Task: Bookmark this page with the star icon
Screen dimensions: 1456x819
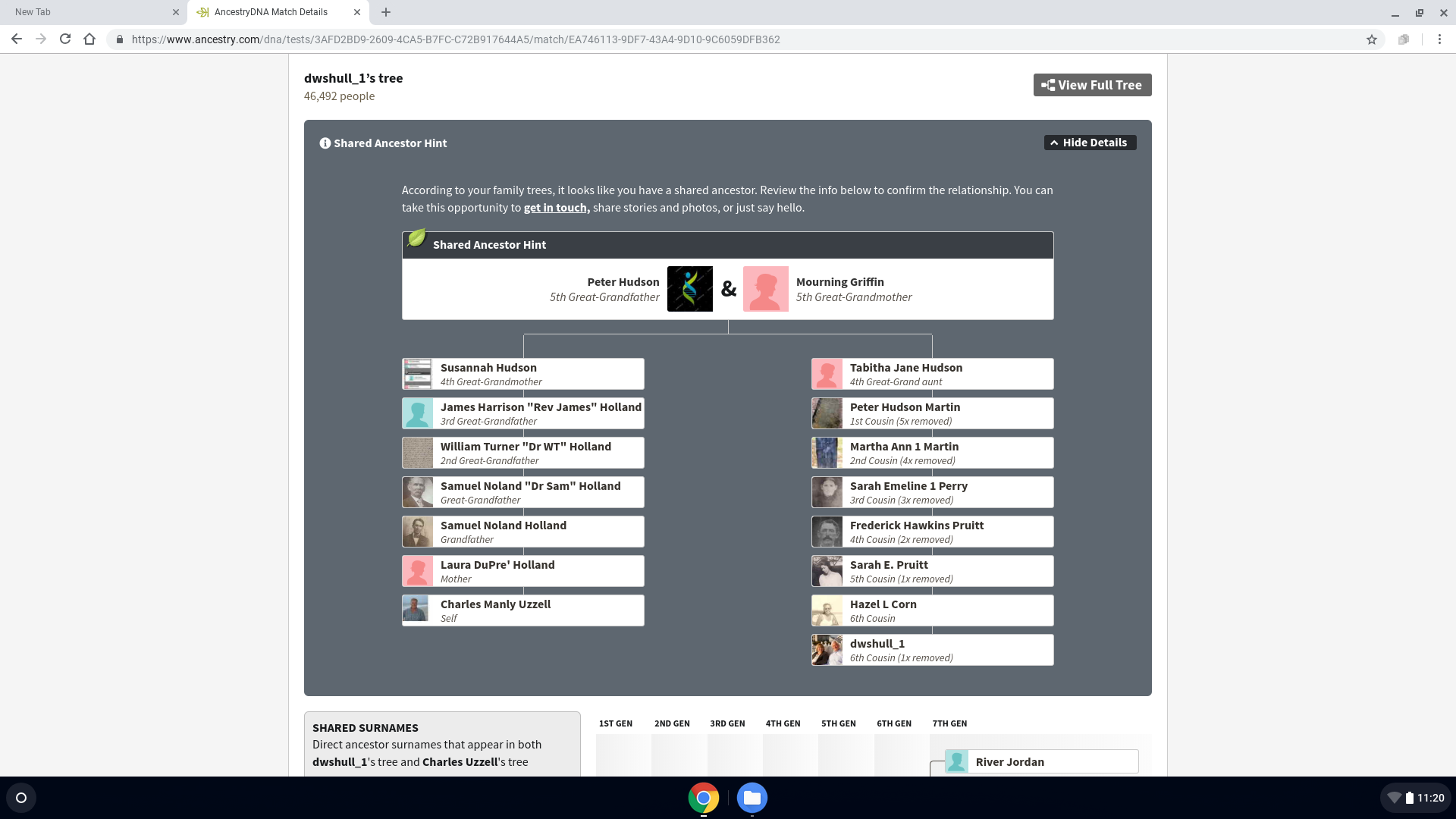Action: point(1371,39)
